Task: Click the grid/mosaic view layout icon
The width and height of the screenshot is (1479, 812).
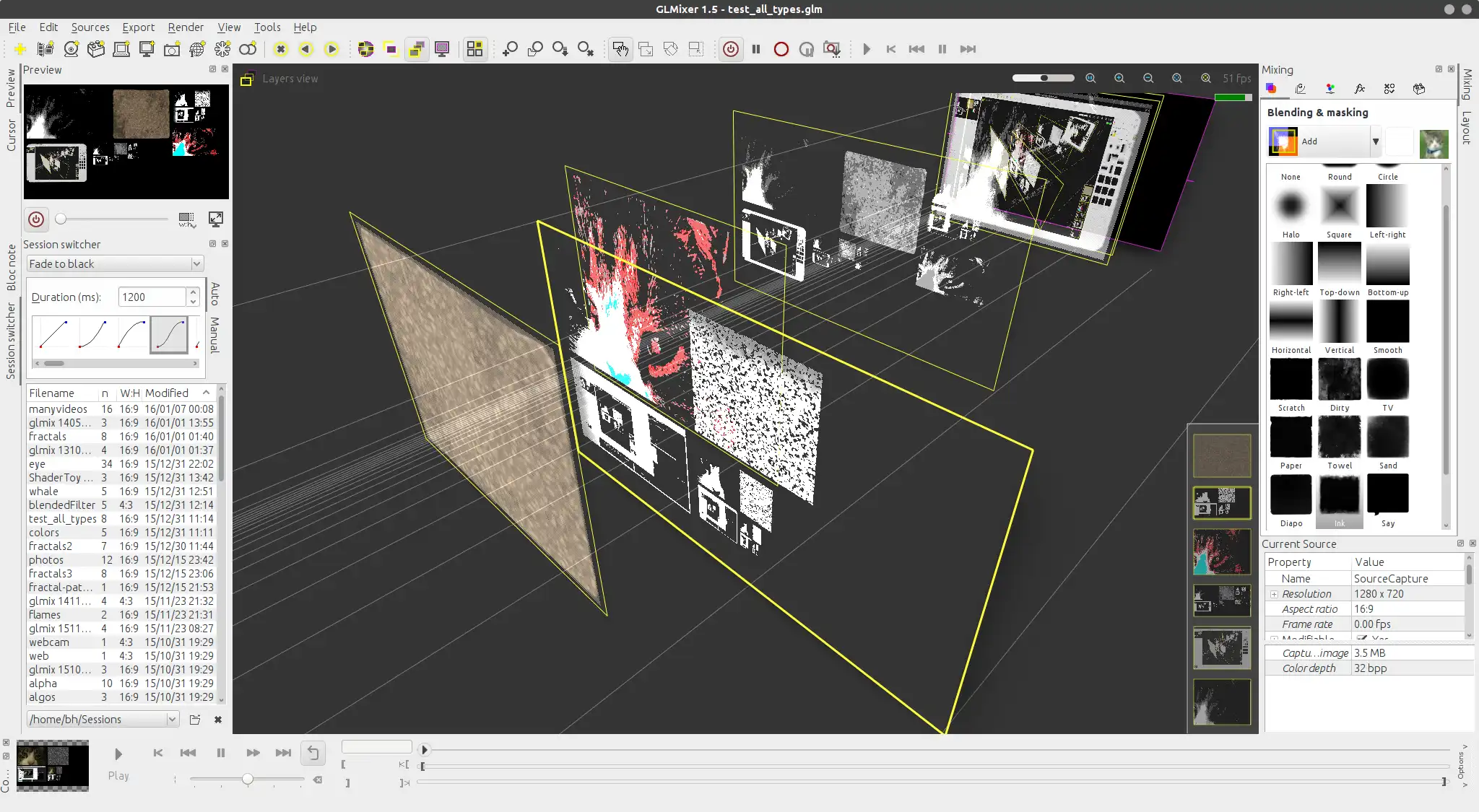Action: 475,48
